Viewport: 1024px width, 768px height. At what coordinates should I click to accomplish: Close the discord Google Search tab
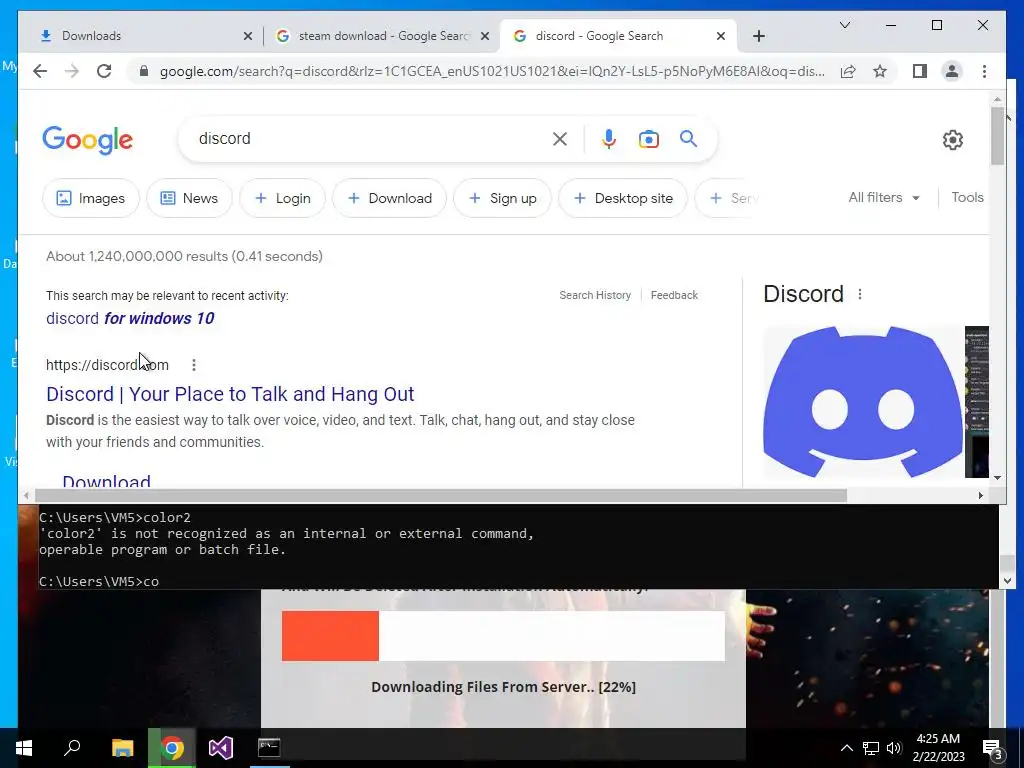click(x=720, y=36)
